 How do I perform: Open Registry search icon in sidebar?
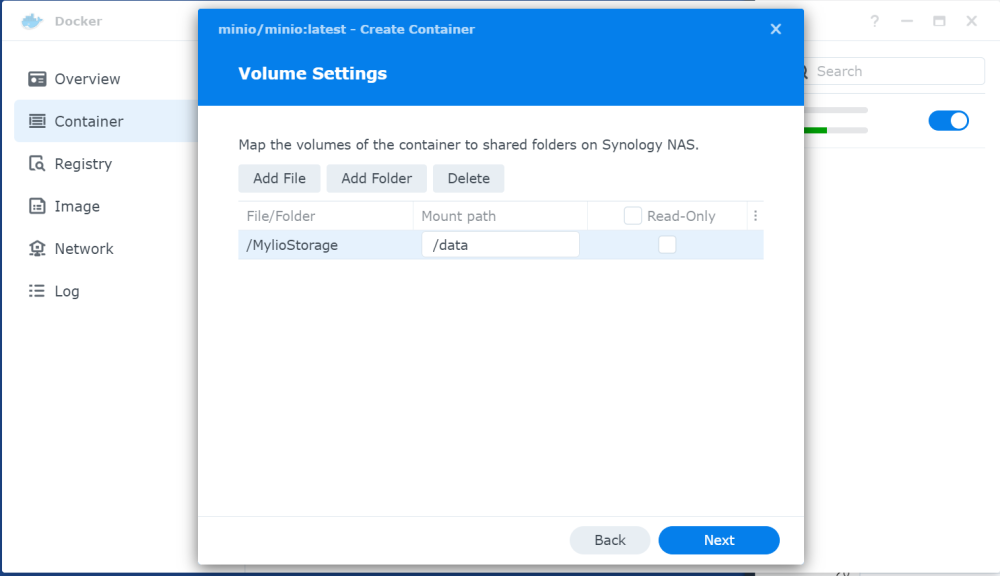coord(37,164)
